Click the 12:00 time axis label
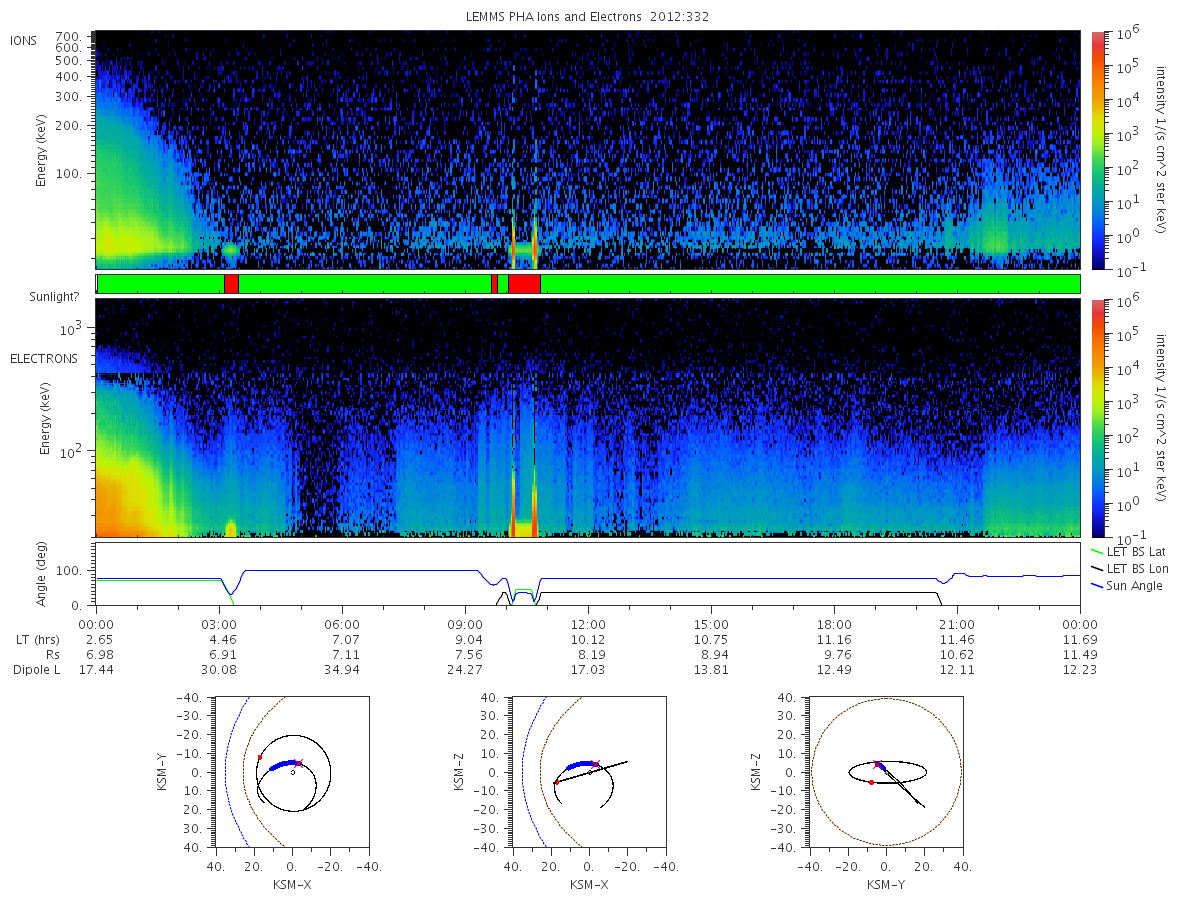Screen dimensions: 1200x900 [x=588, y=623]
